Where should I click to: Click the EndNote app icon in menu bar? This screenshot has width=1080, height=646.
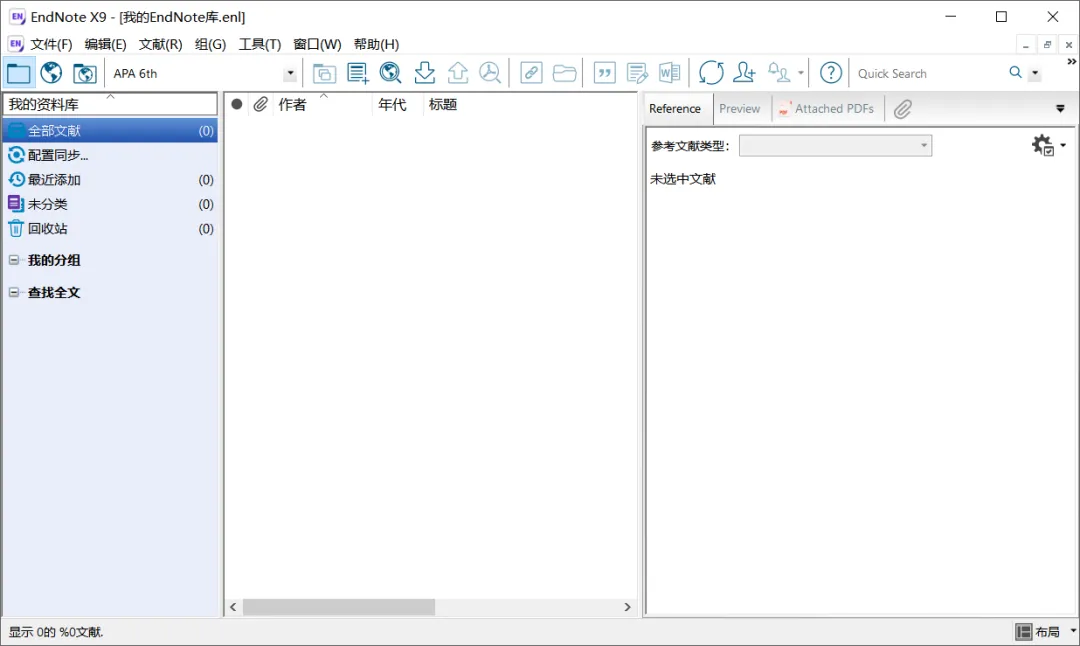click(x=16, y=44)
